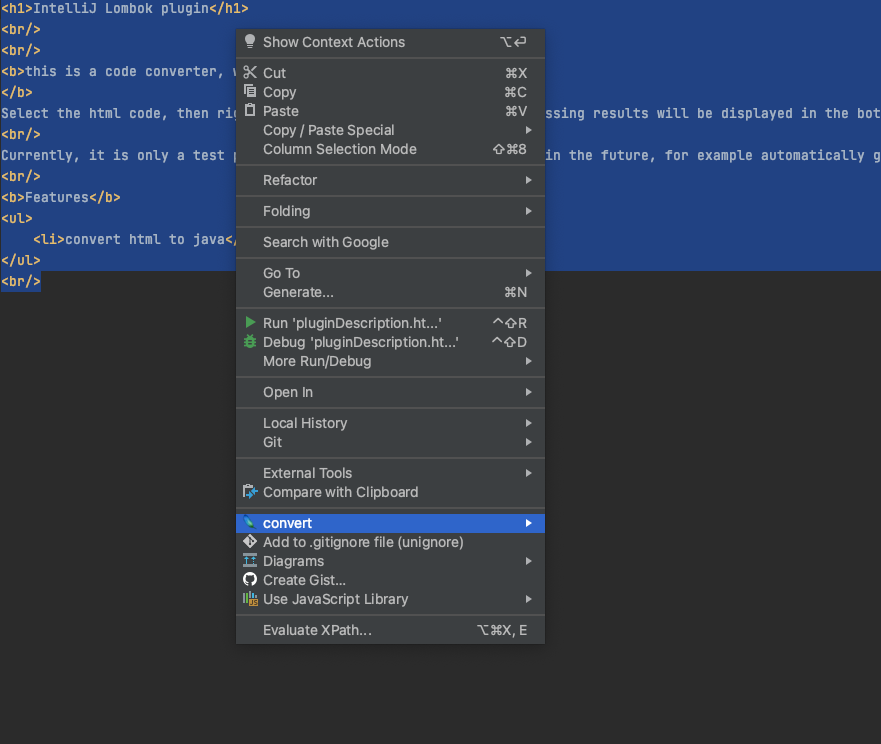Click the </ul> closing tag line

[x=21, y=260]
